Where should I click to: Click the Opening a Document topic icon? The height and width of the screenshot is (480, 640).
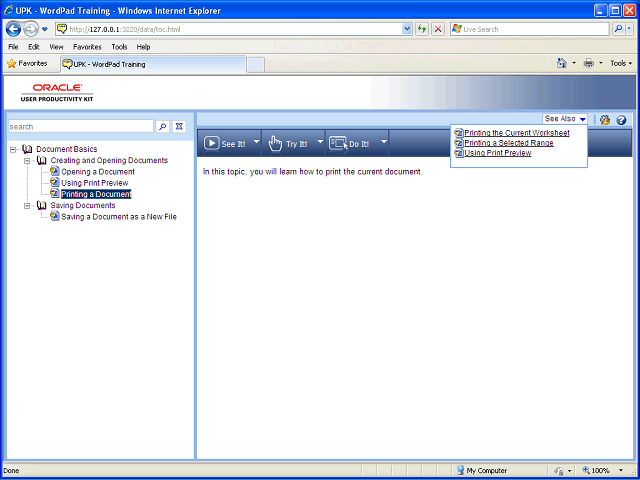click(55, 171)
